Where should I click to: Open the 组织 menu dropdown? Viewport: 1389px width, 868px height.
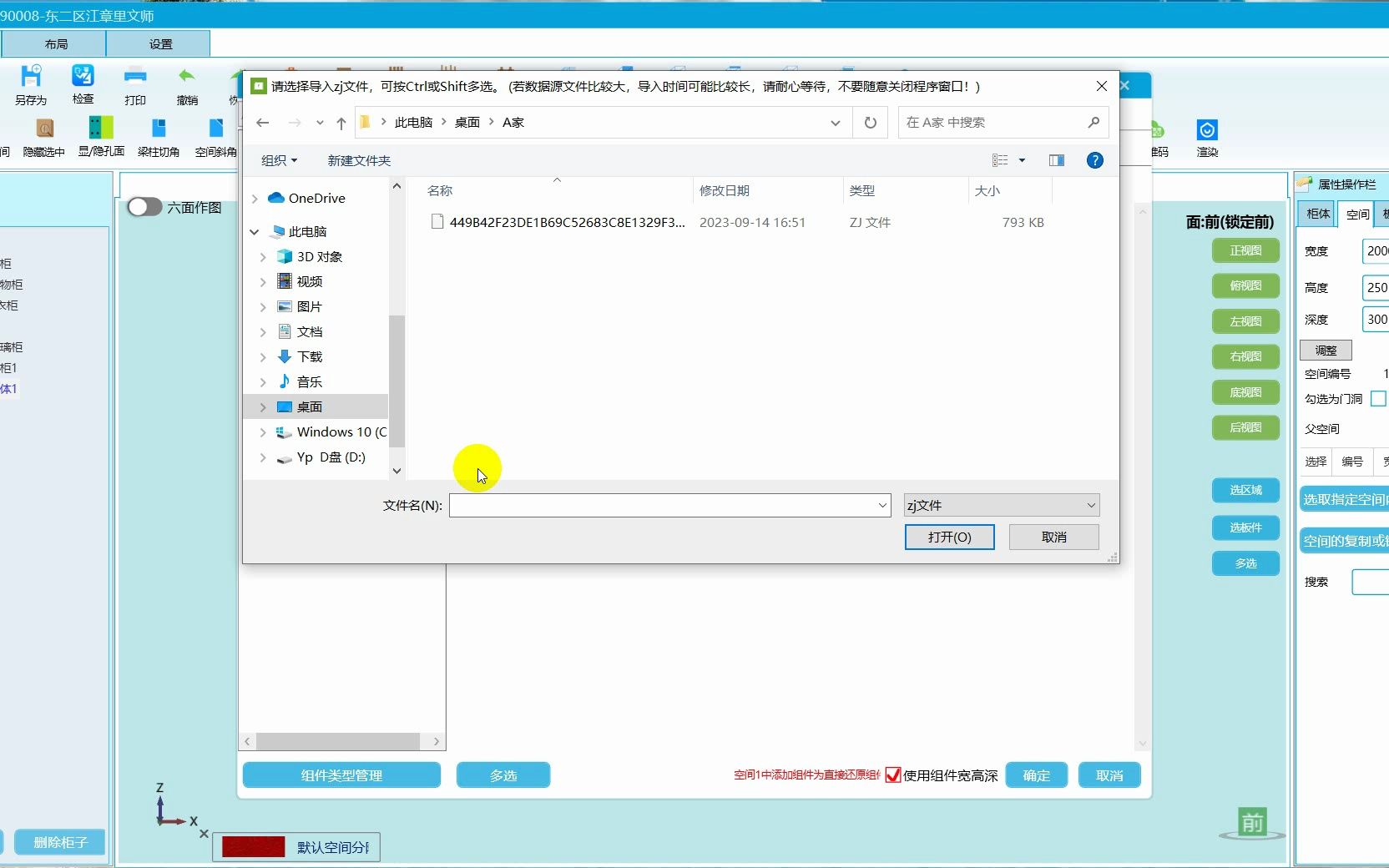coord(279,160)
